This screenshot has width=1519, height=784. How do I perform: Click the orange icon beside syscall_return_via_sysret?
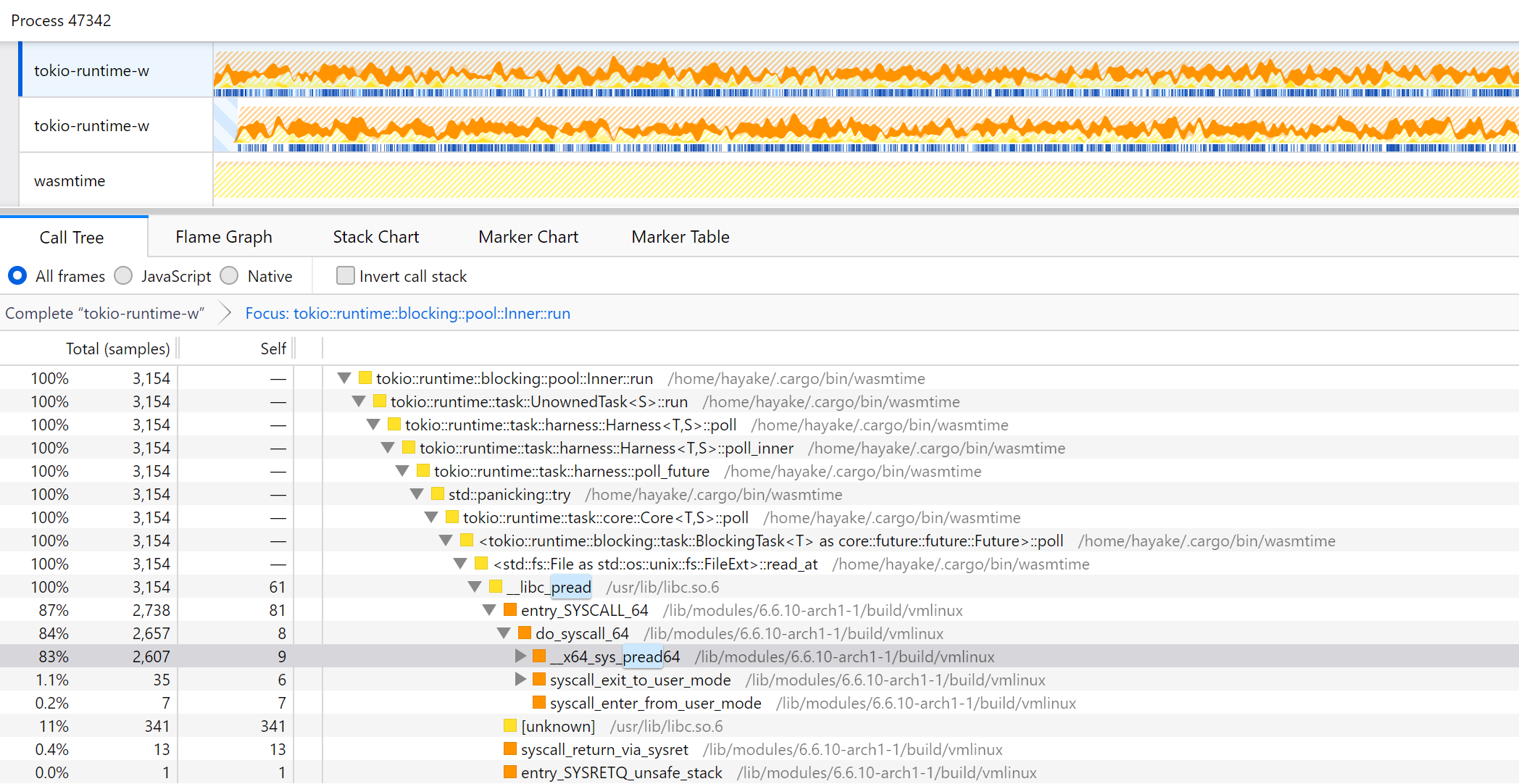tap(510, 749)
